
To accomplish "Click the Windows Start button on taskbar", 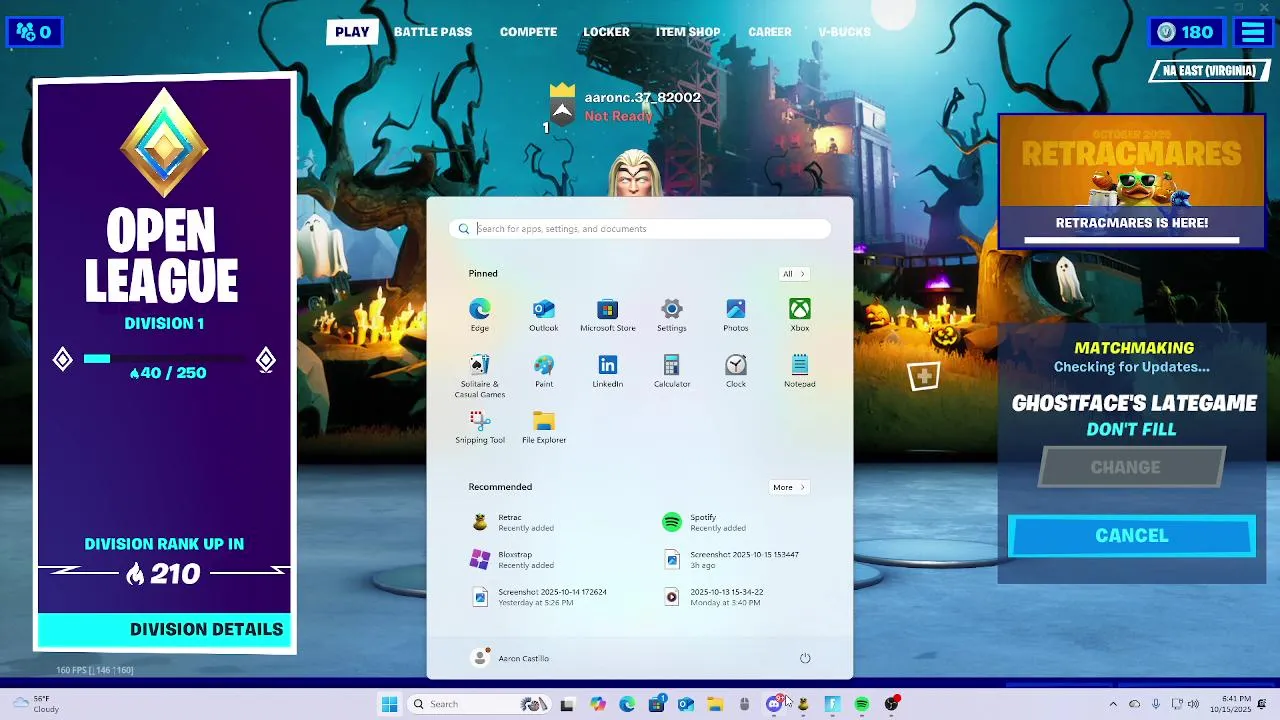I will (x=389, y=704).
